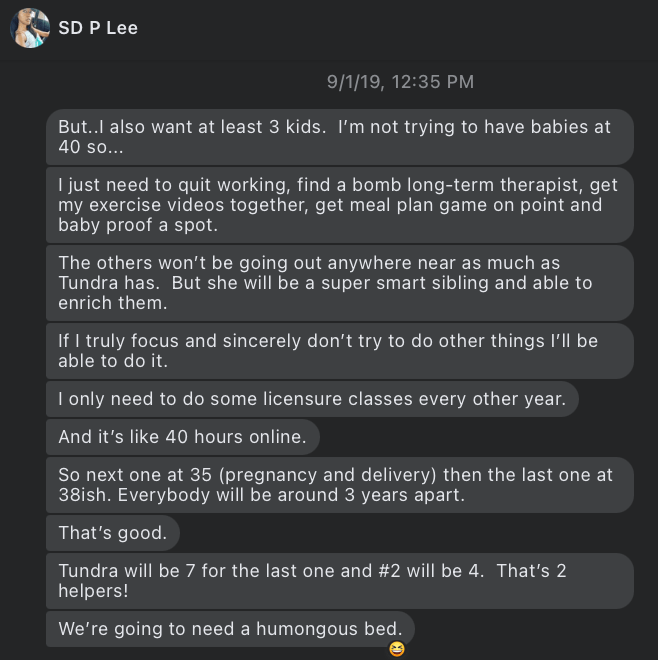This screenshot has width=658, height=660.
Task: Select the "humongous bed" message bubble
Action: click(230, 629)
